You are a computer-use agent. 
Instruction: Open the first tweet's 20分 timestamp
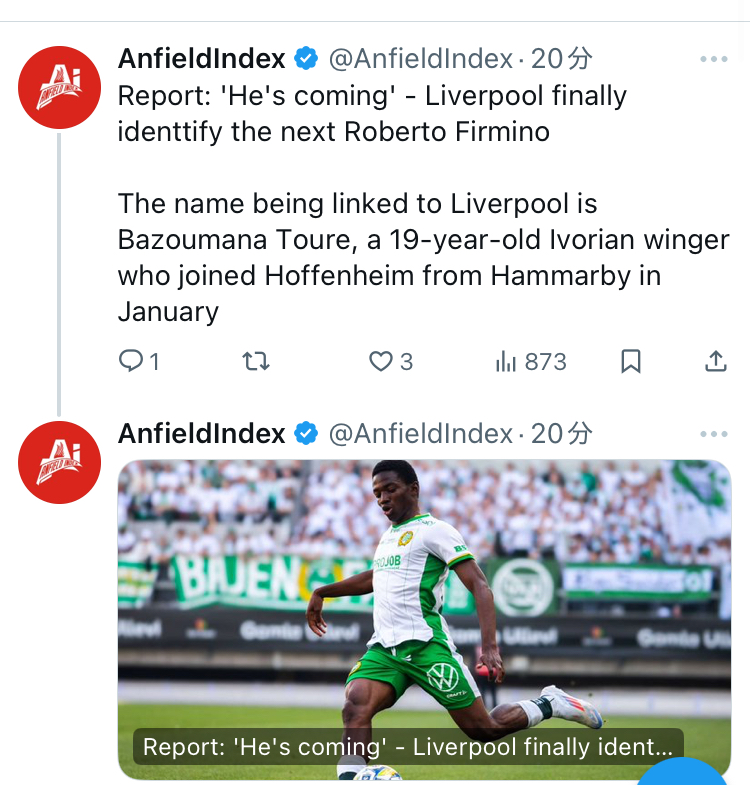562,59
